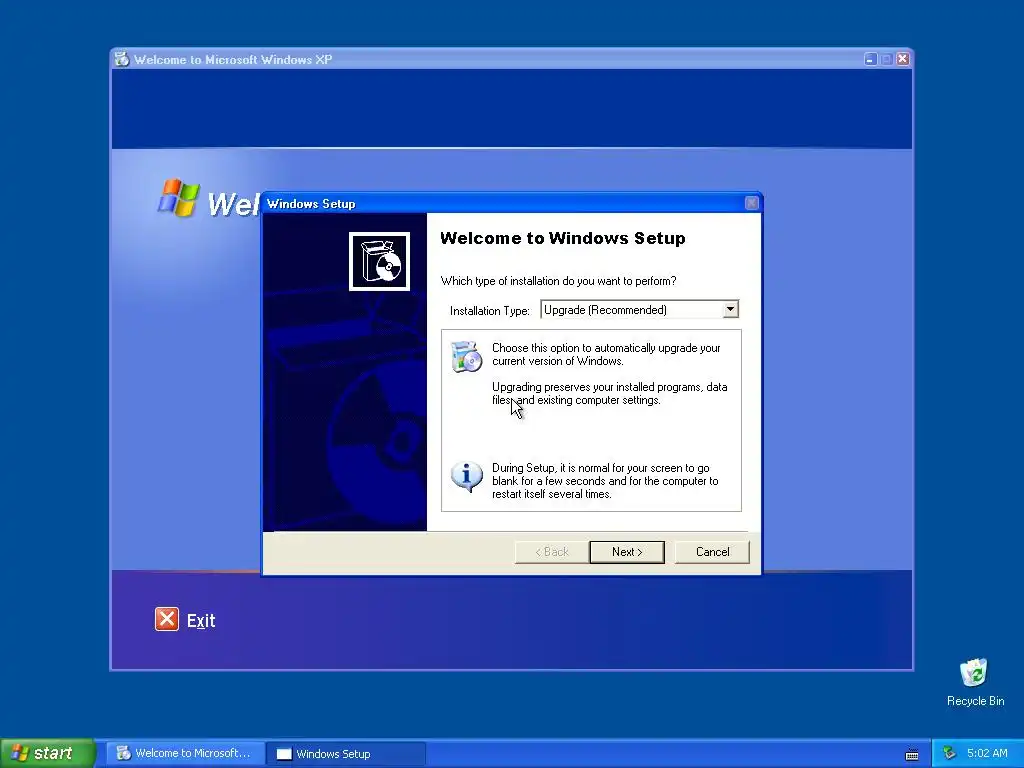Viewport: 1024px width, 768px height.
Task: Click the 'During Setup, it is normal' note
Action: click(605, 481)
